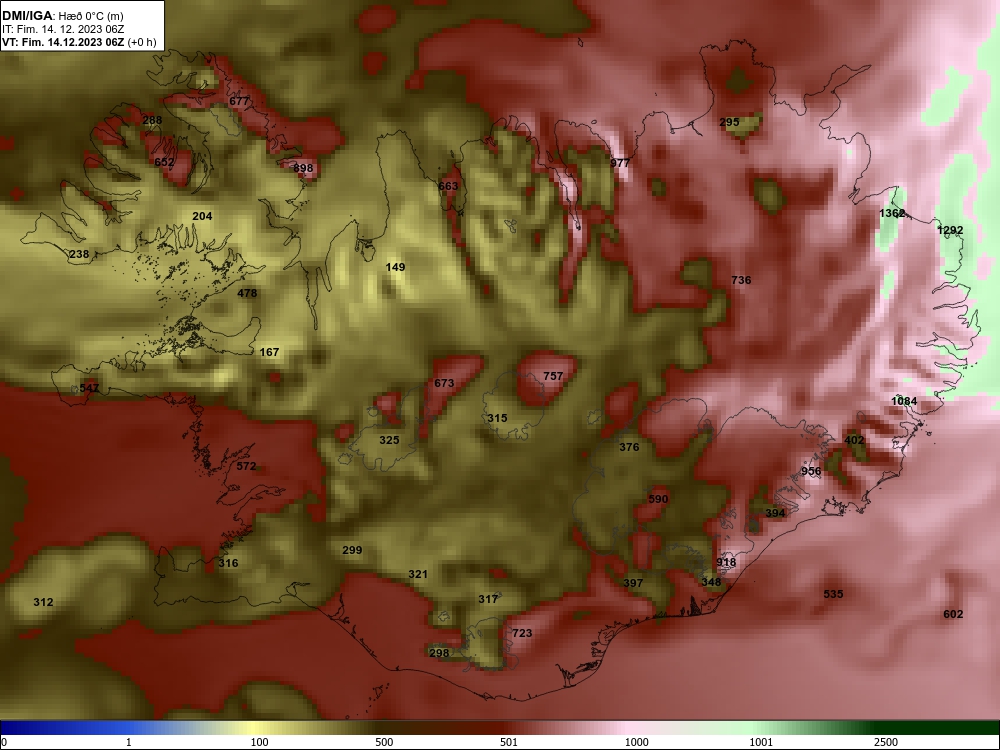Click the 298 value on the map
Screen dimensions: 1000x750
click(439, 653)
